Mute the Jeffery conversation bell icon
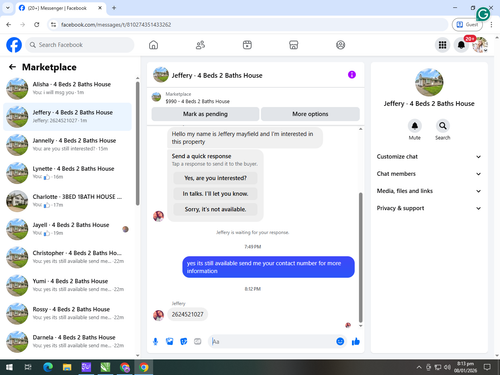Screen dimensions: 500x375 [x=415, y=126]
